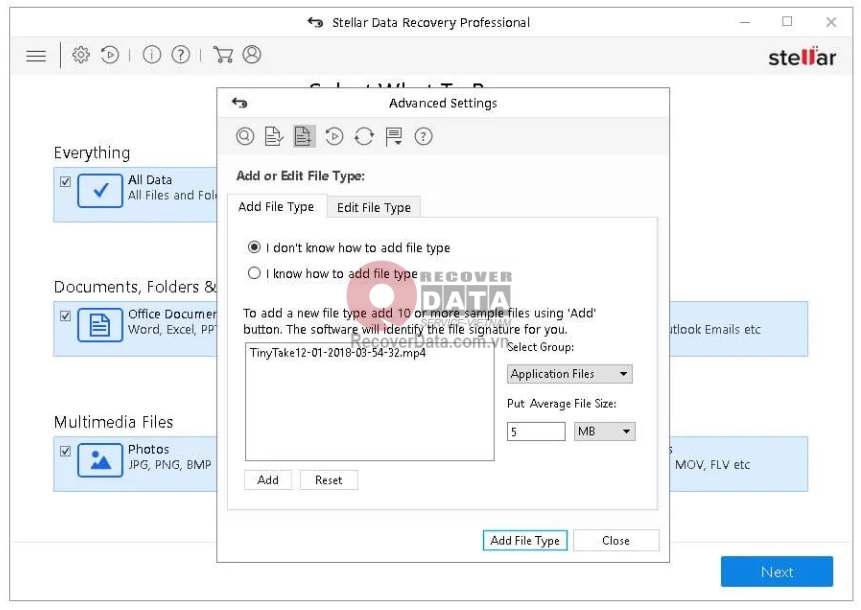Switch to Edit File Type tab
The height and width of the screenshot is (610, 861).
[x=374, y=208]
